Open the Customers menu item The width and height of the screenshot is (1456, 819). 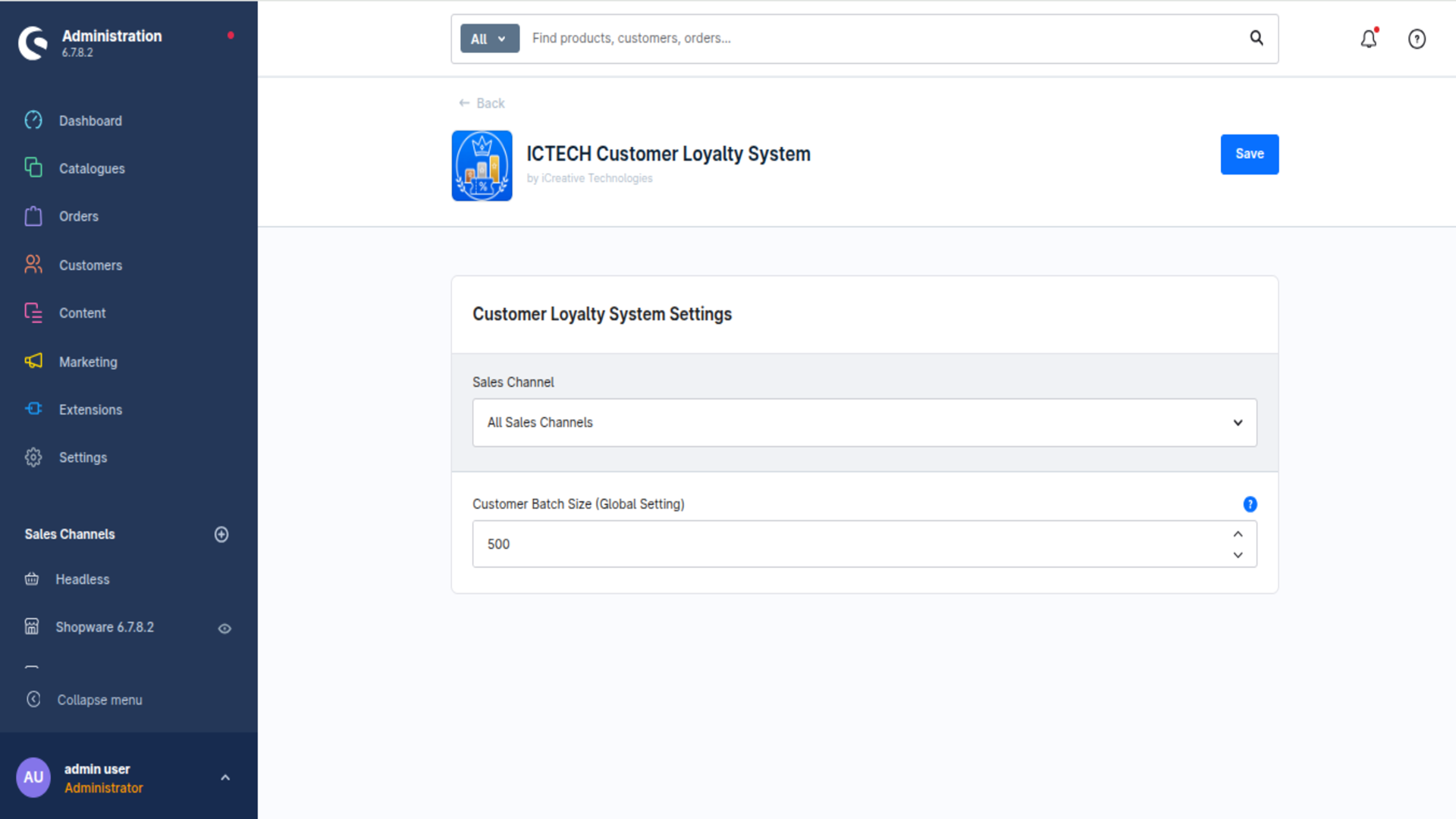click(90, 265)
